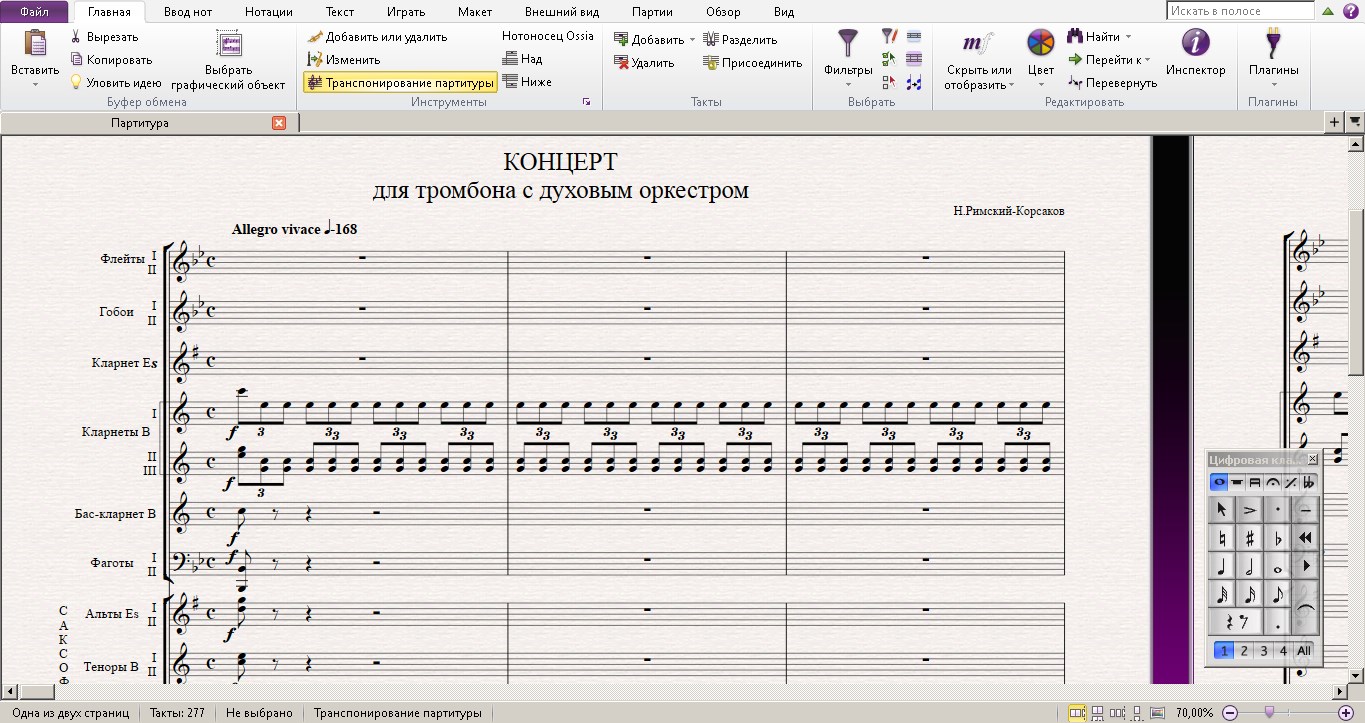The height and width of the screenshot is (723, 1365).
Task: Click the Цвет color wheel
Action: point(1041,44)
